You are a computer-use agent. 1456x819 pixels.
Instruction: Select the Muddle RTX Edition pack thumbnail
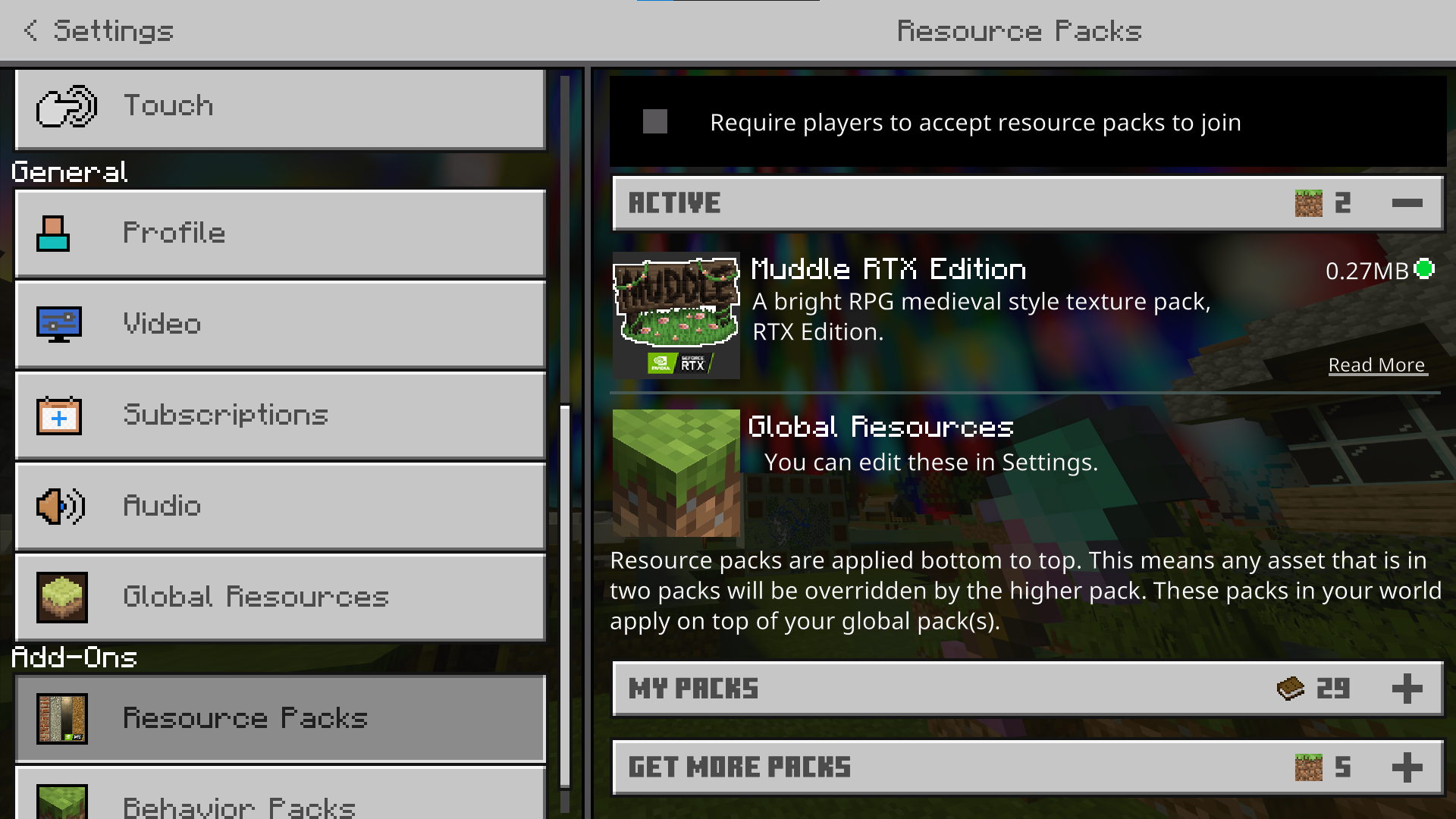click(676, 315)
